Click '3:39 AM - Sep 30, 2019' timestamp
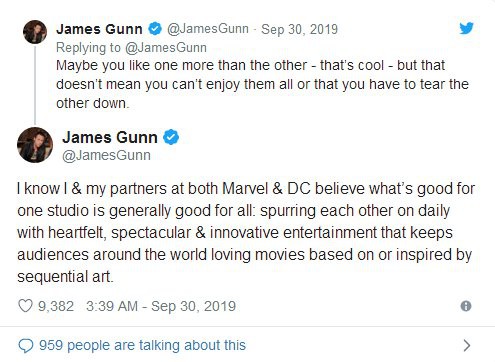 click(x=161, y=306)
